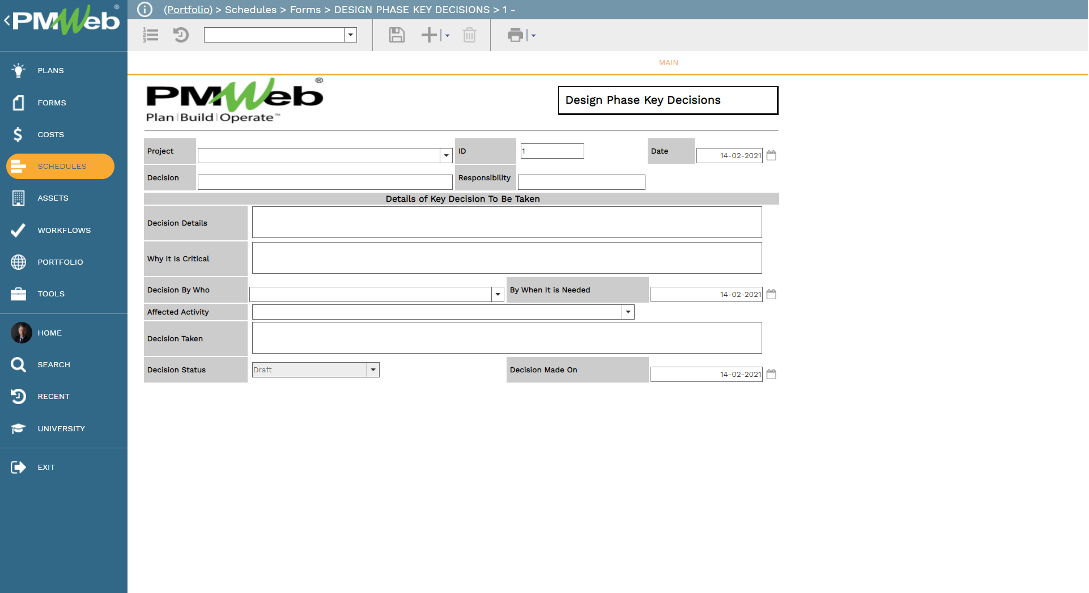Open the Portfolio globe icon
Image resolution: width=1089 pixels, height=593 pixels.
click(19, 262)
